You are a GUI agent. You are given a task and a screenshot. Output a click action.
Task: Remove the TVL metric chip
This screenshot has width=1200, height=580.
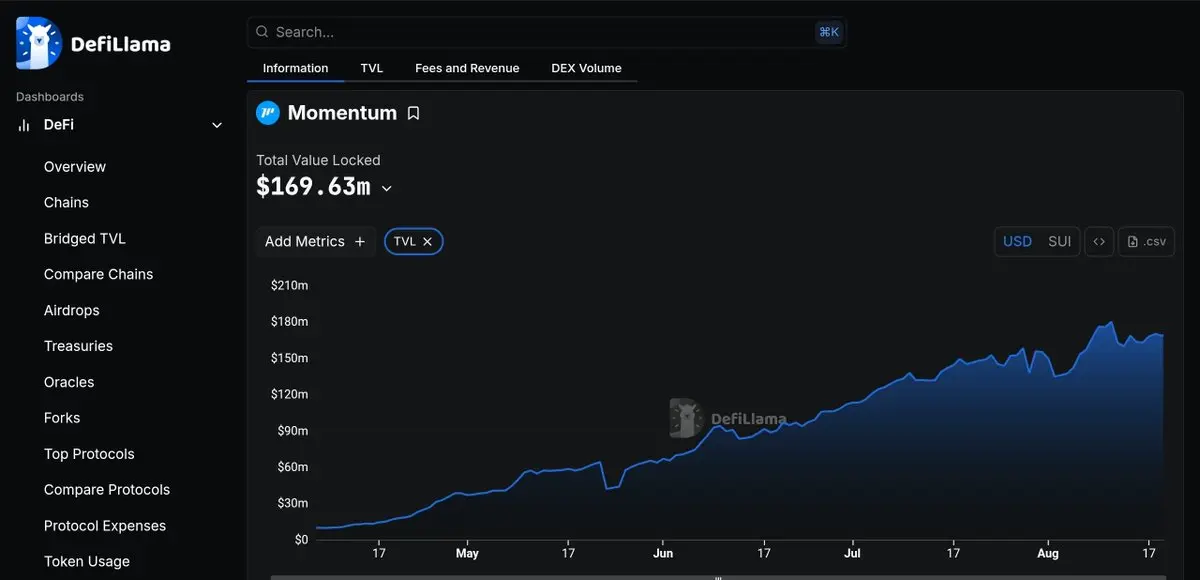pyautogui.click(x=427, y=241)
